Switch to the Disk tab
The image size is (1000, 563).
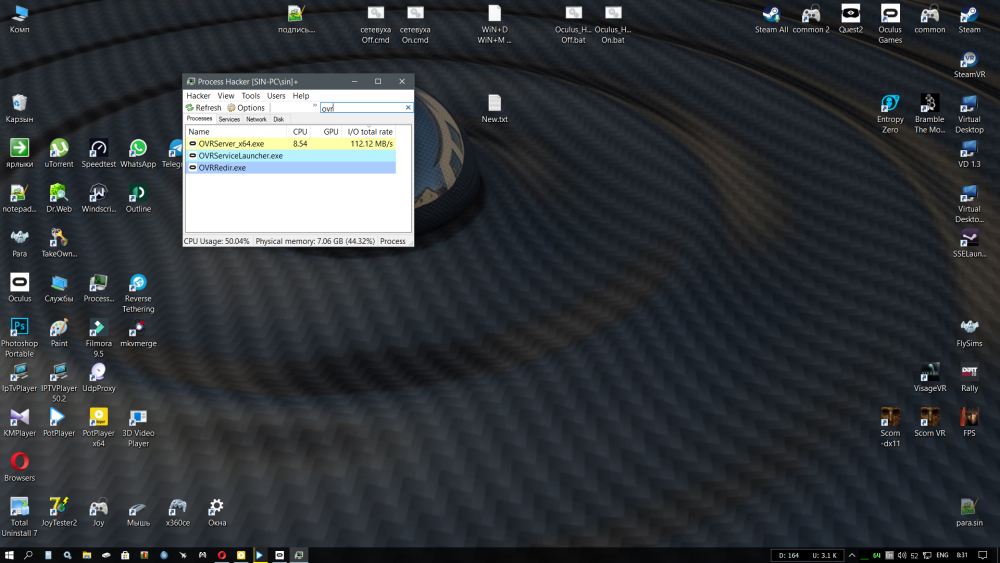279,119
